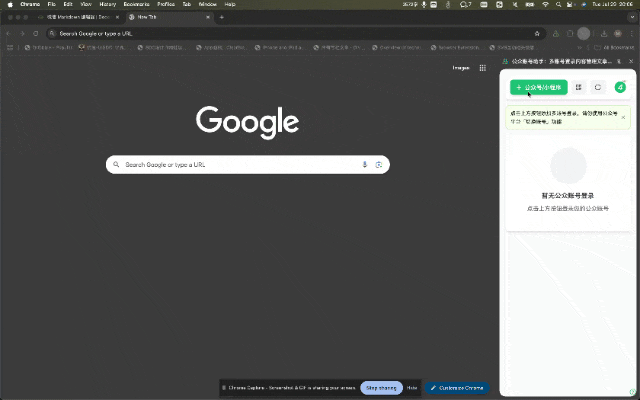Open the File menu
Image resolution: width=640 pixels, height=400 pixels.
click(51, 4)
